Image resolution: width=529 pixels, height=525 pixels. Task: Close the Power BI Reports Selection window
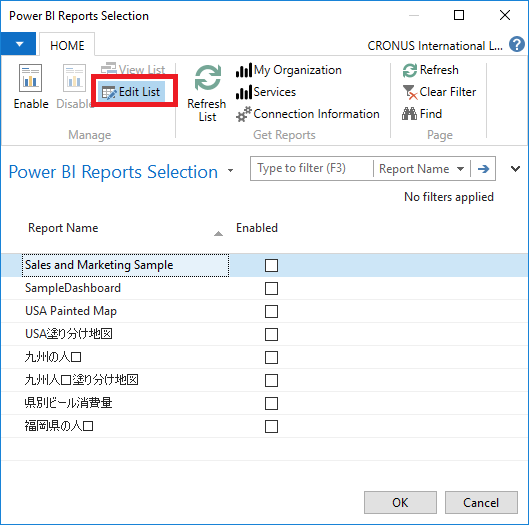coord(505,15)
